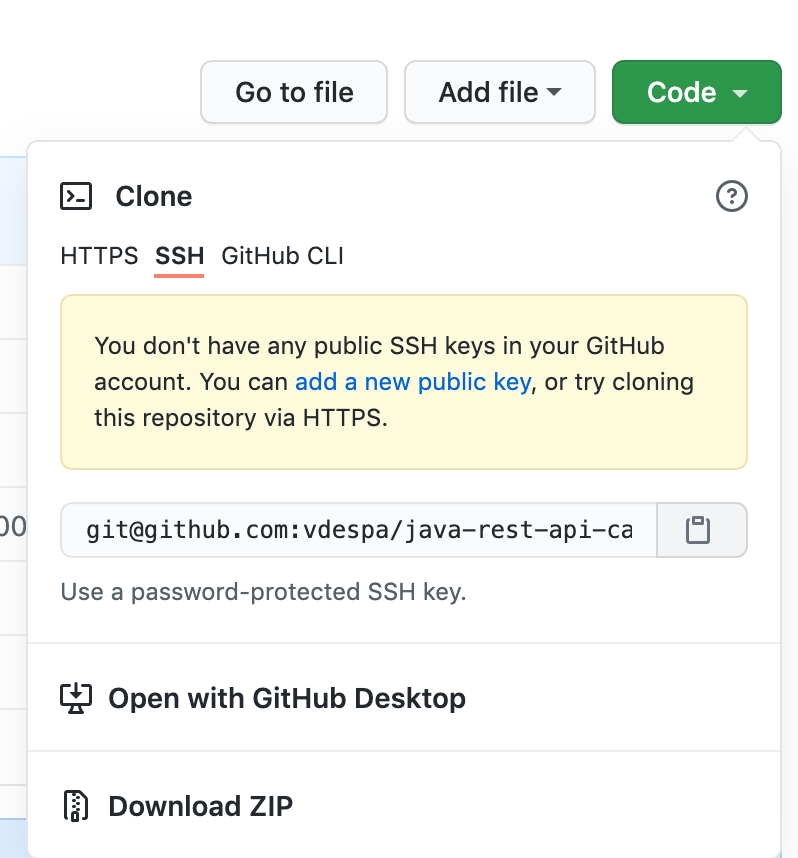Click the Go to file button

pos(294,92)
